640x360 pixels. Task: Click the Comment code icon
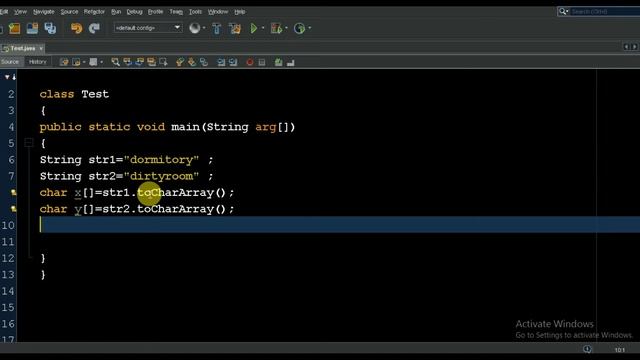click(x=278, y=62)
